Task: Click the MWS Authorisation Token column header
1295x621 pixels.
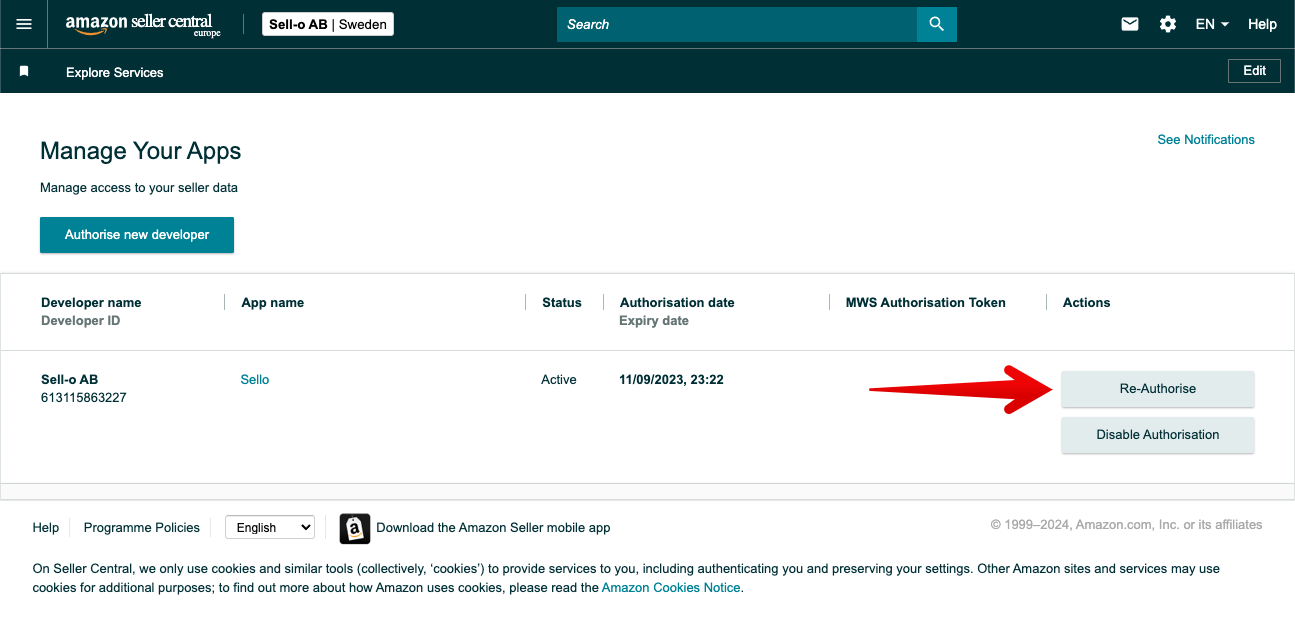Action: pos(926,302)
